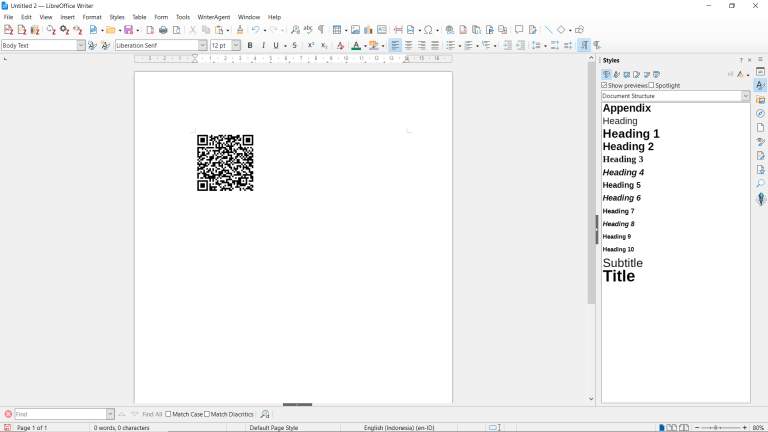Viewport: 768px width, 432px height.
Task: Expand Save button dropdown arrow
Action: coord(138,30)
